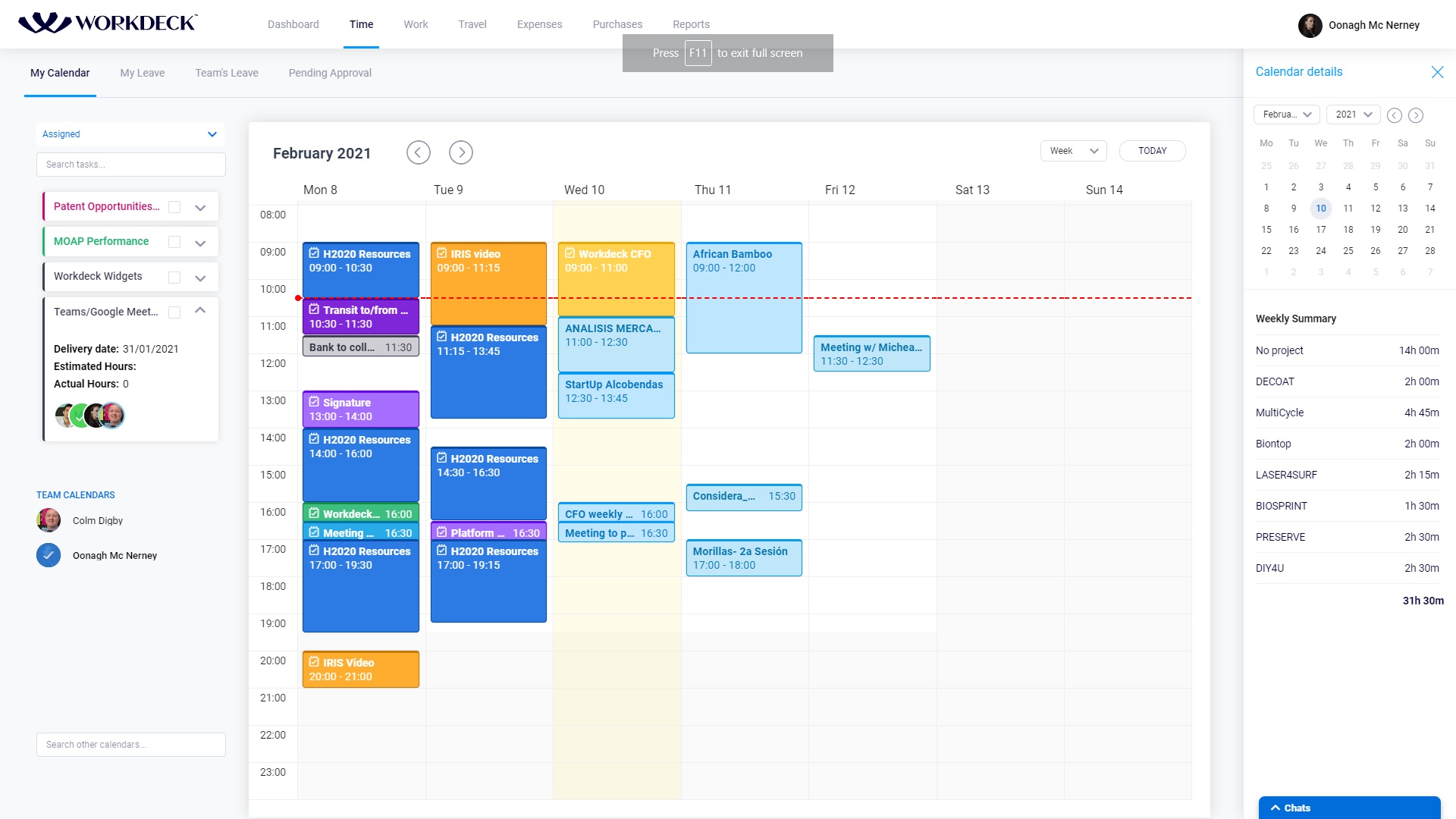Open Oonagh Mc Nerney profile avatar
The image size is (1456, 819).
1310,25
